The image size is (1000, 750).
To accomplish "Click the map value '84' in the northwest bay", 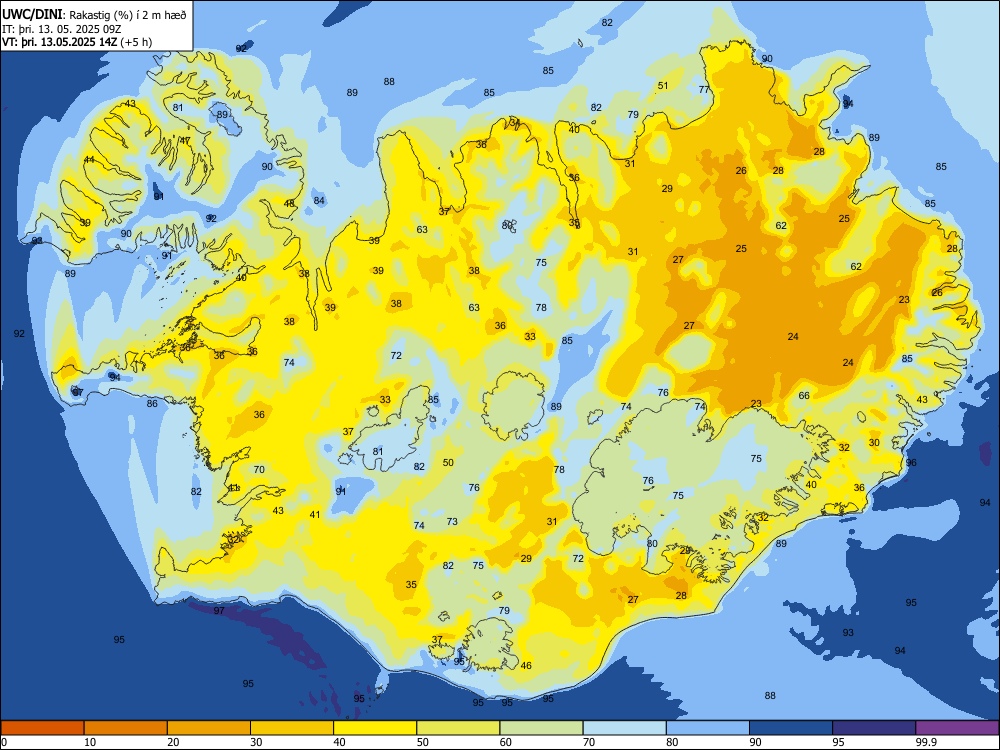I will [x=319, y=200].
